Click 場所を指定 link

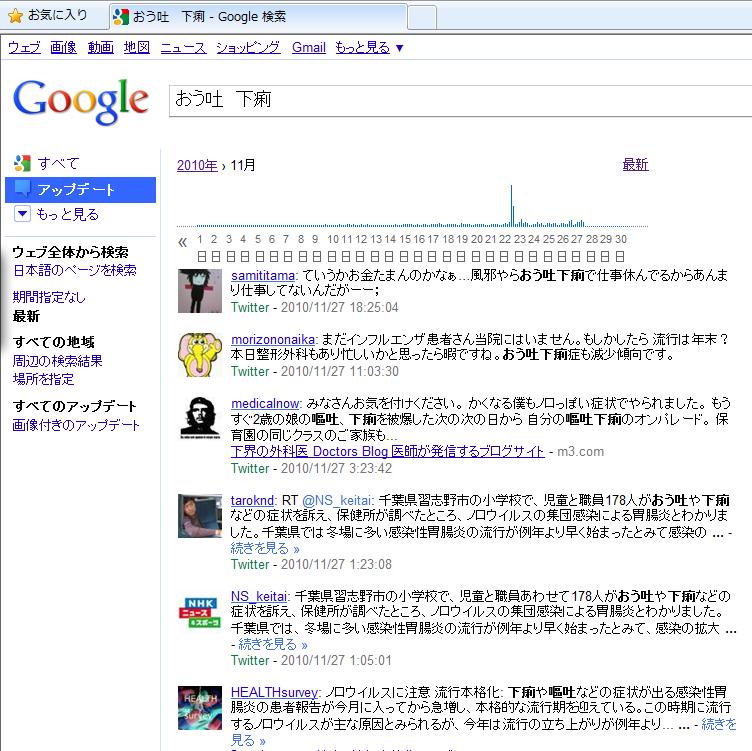tap(44, 379)
